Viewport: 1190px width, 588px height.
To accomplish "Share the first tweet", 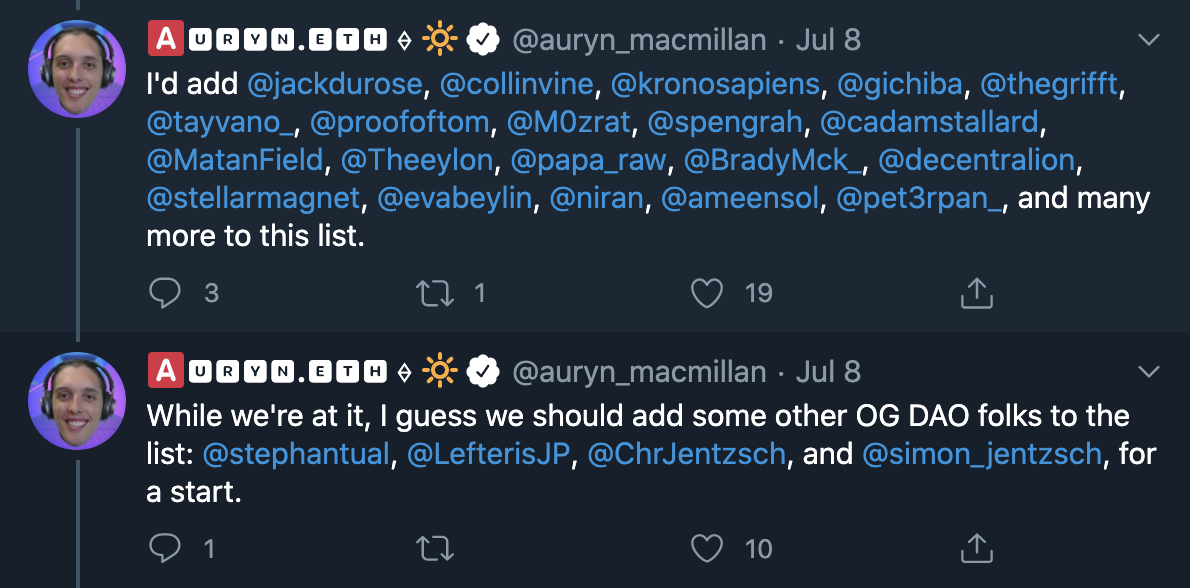I will coord(976,292).
